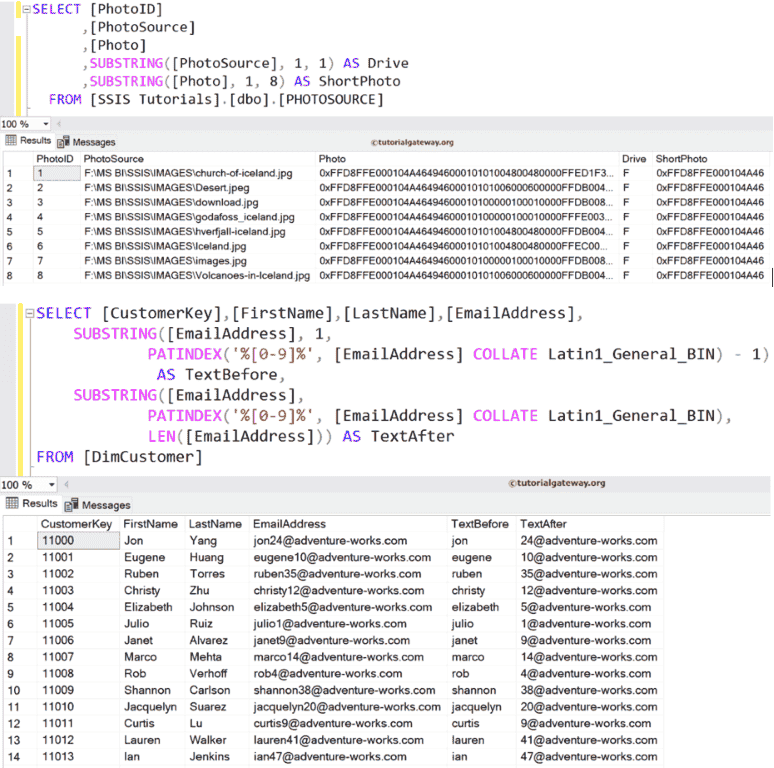The image size is (774, 768).
Task: Click the upper Results grid icon
Action: click(11, 141)
